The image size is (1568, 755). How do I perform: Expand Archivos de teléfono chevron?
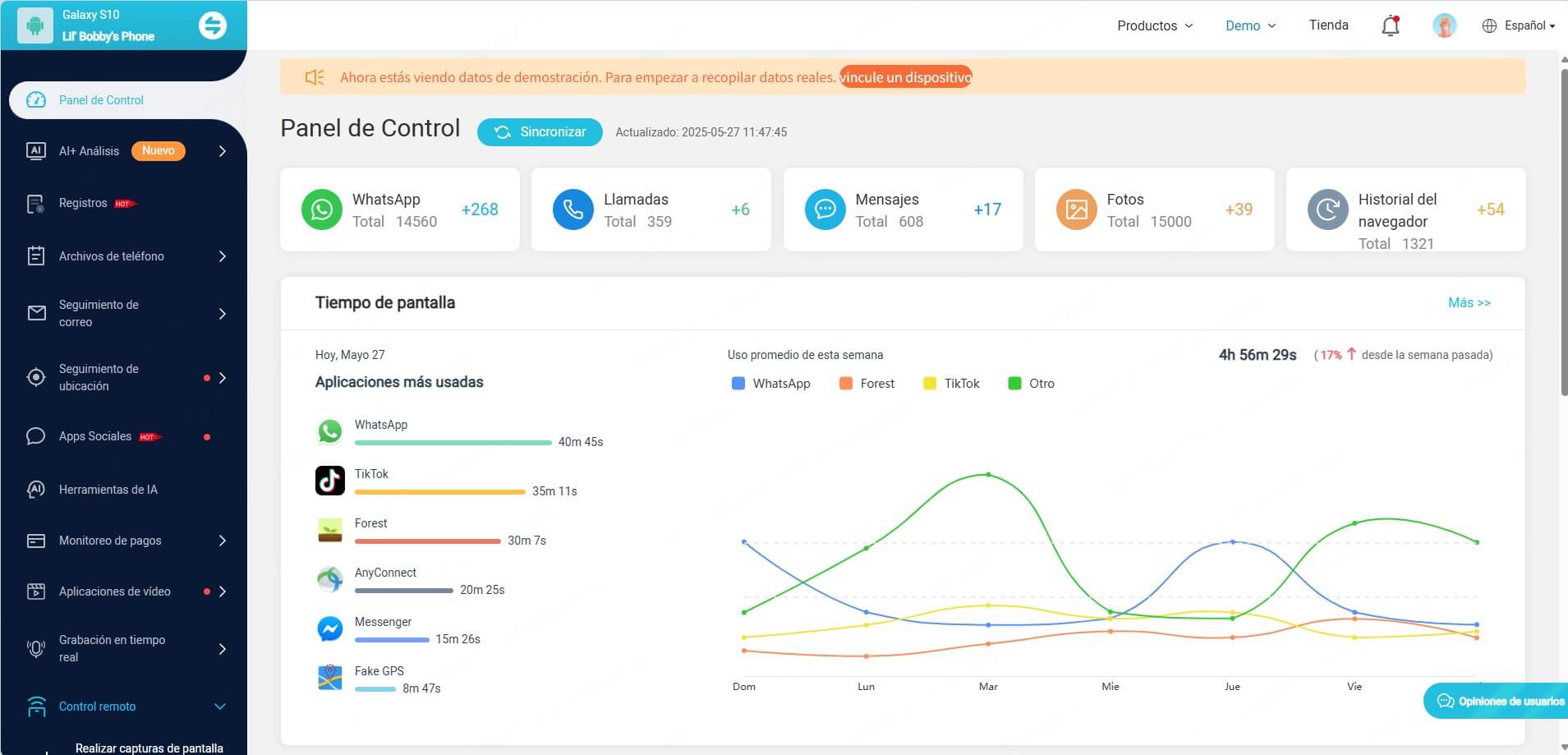[223, 256]
